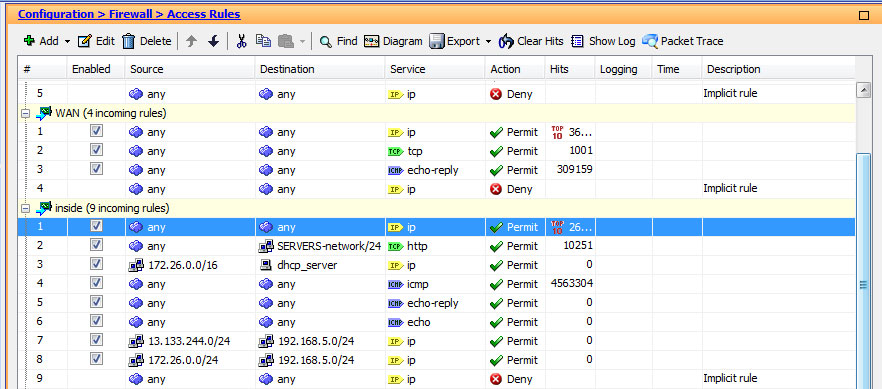
Task: Cut the rule using the scissors icon
Action: click(242, 41)
